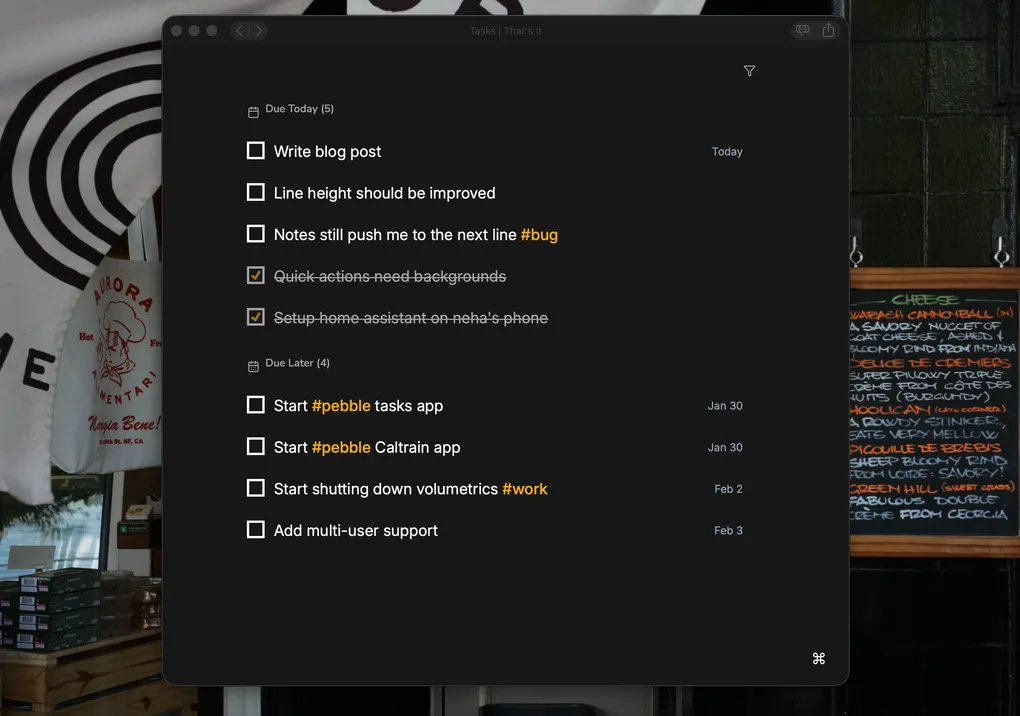Click the #bug tag
The width and height of the screenshot is (1020, 716).
click(x=539, y=235)
